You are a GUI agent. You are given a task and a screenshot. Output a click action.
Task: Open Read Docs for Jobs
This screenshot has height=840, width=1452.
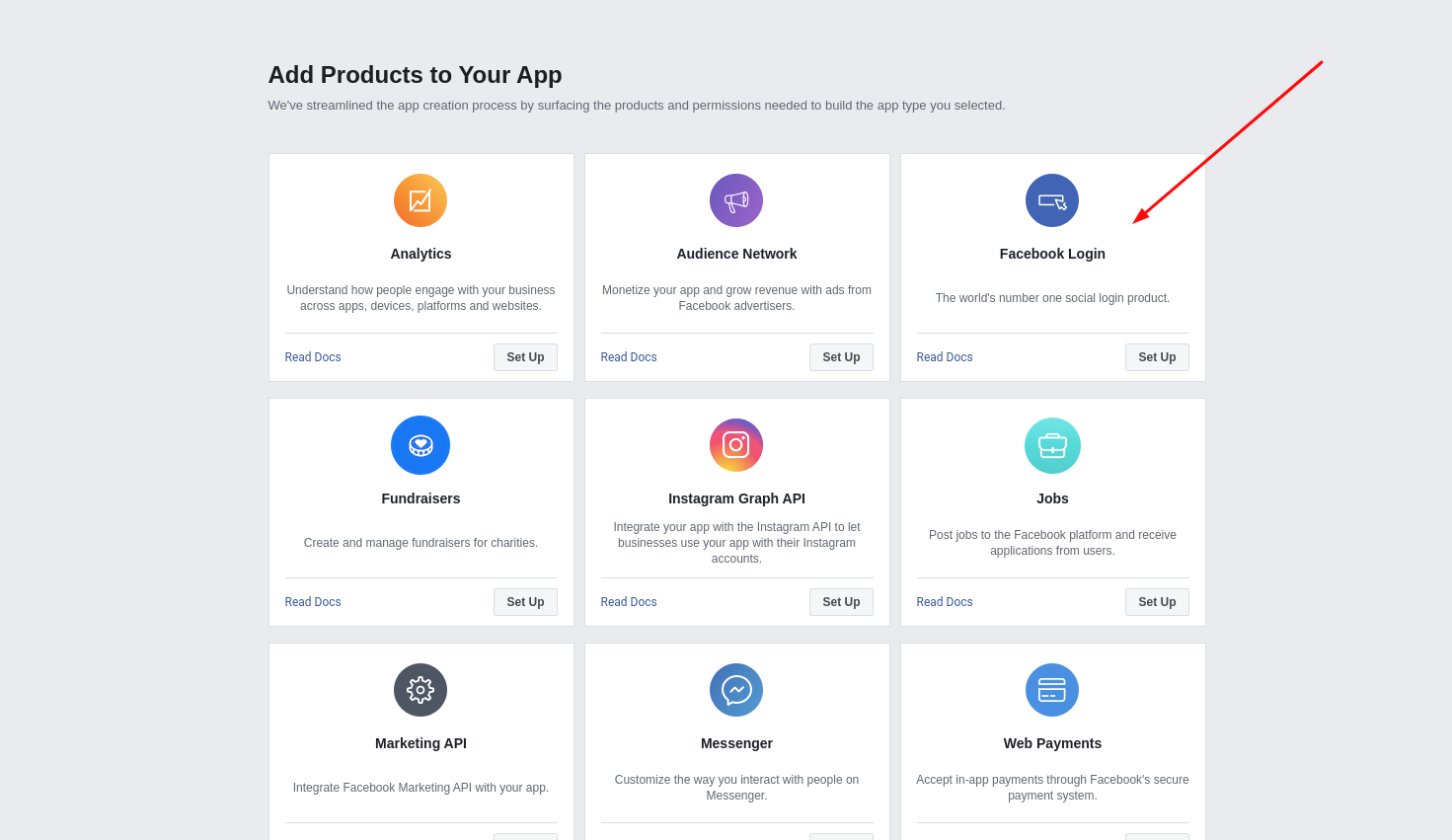pyautogui.click(x=945, y=602)
